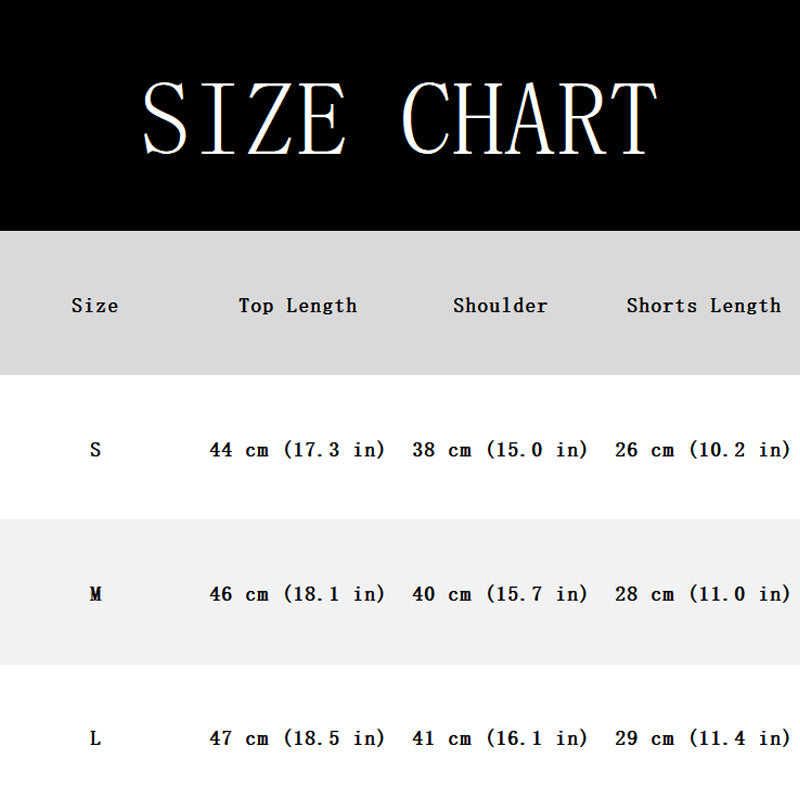
Task: Click the 29 cm (11.4 in) cell
Action: pos(703,738)
